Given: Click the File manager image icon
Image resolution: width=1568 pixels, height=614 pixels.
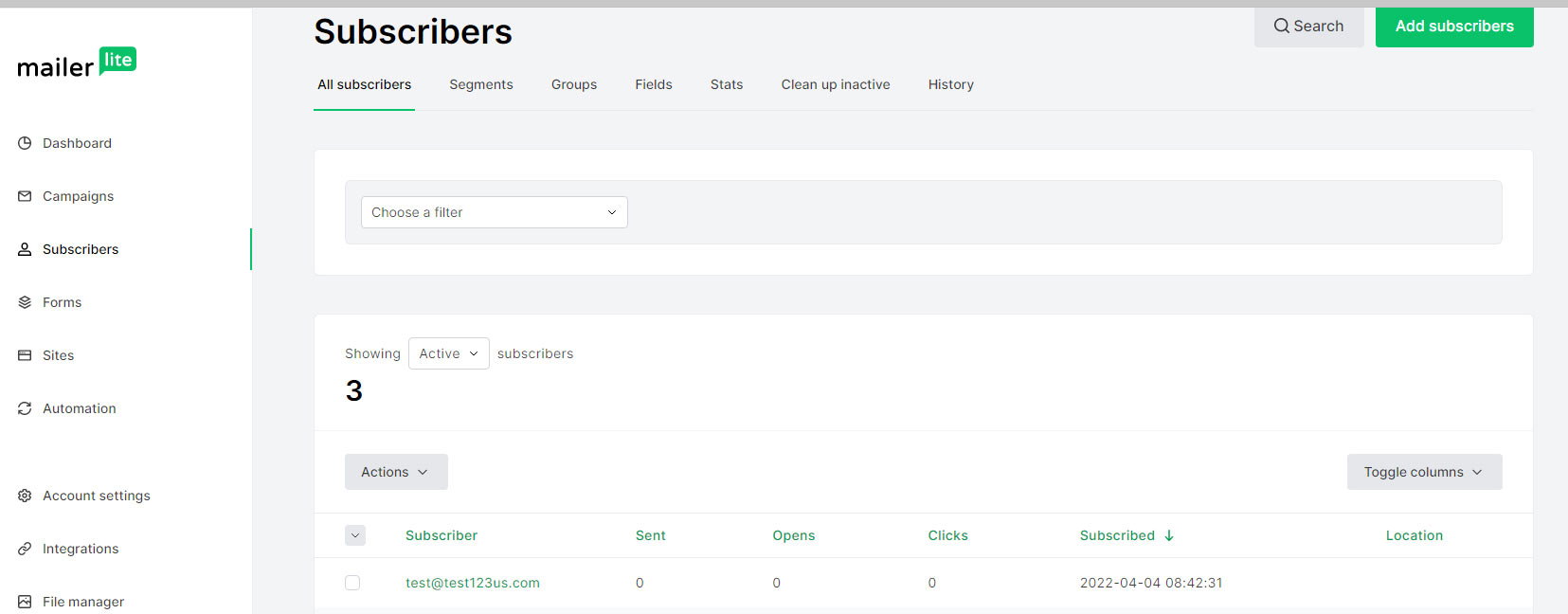Looking at the screenshot, I should point(25,602).
